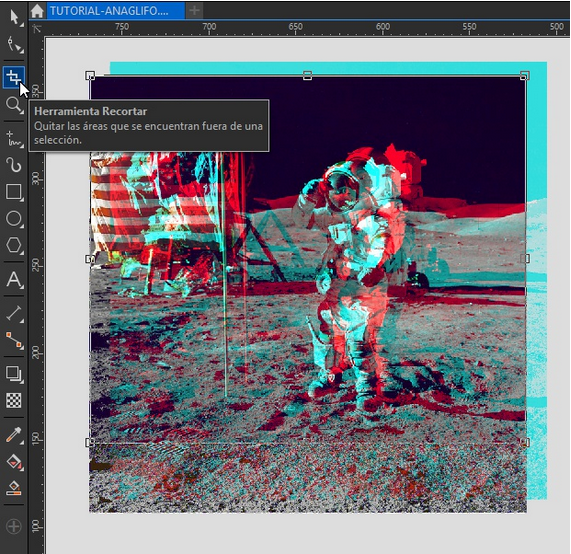
Task: Select the Transparency checkerboard tool
Action: 14,401
